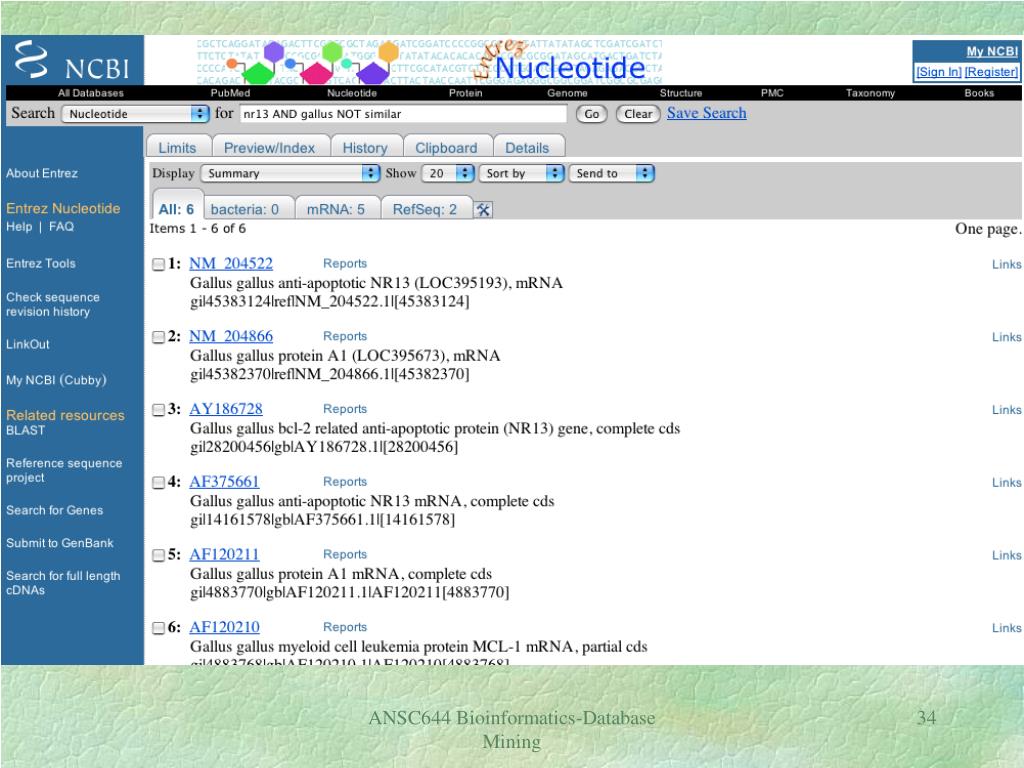The width and height of the screenshot is (1024, 768).
Task: Open Check sequence revision history
Action: 53,304
